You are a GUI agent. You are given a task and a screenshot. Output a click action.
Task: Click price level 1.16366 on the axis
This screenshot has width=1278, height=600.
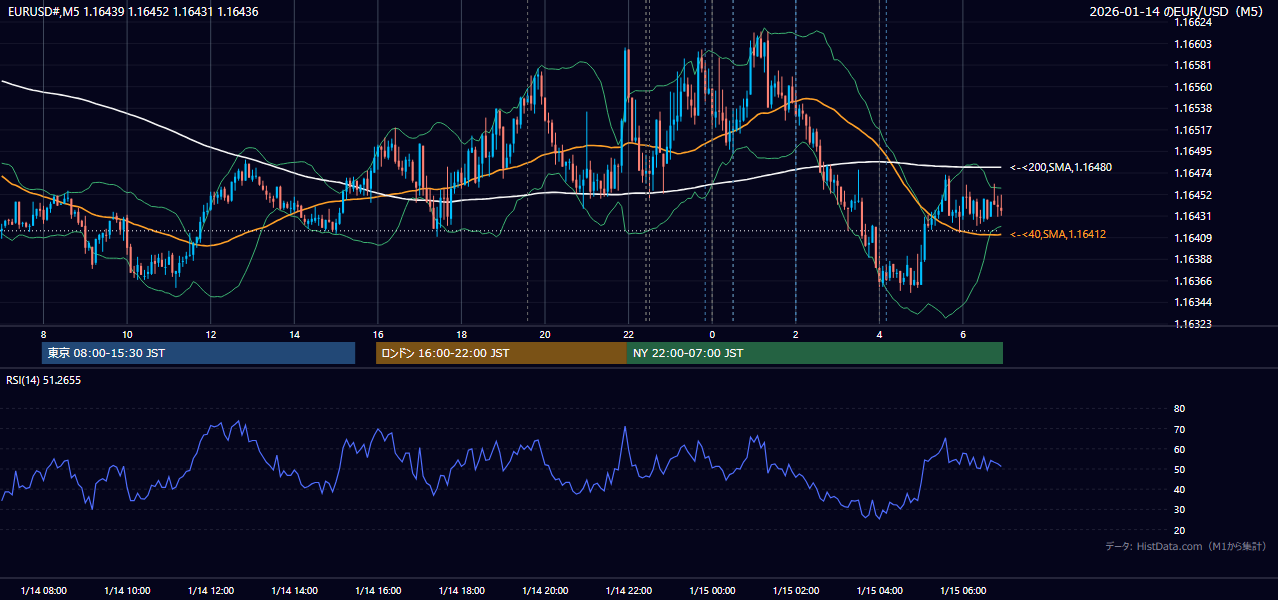[1192, 281]
